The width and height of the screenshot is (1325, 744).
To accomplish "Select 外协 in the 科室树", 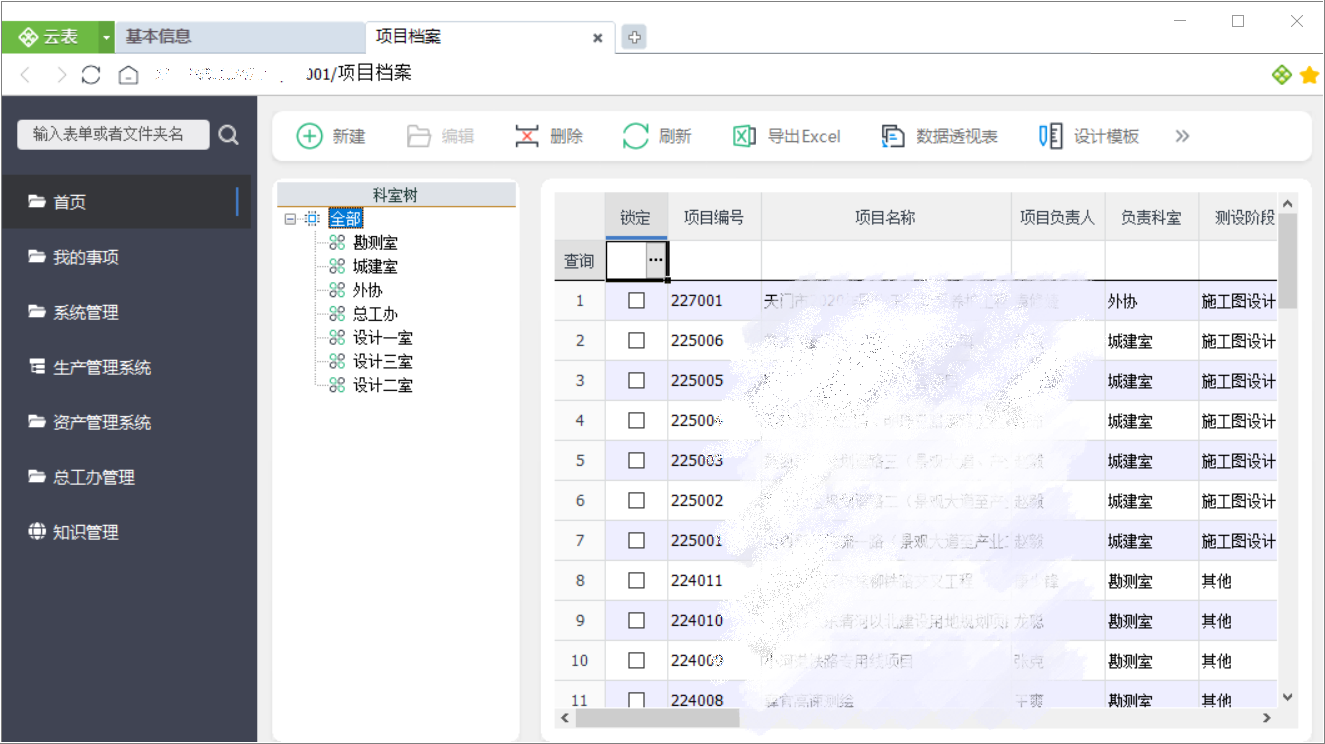I will click(367, 290).
